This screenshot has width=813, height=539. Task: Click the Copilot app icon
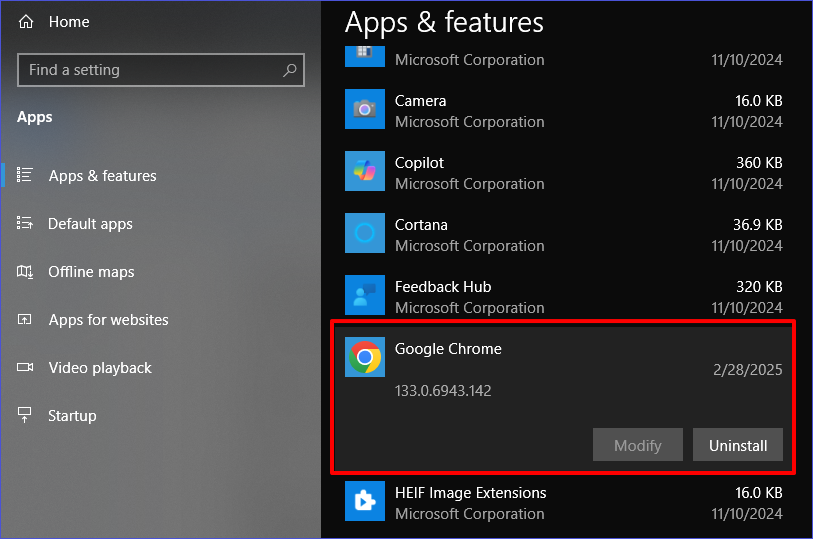365,171
